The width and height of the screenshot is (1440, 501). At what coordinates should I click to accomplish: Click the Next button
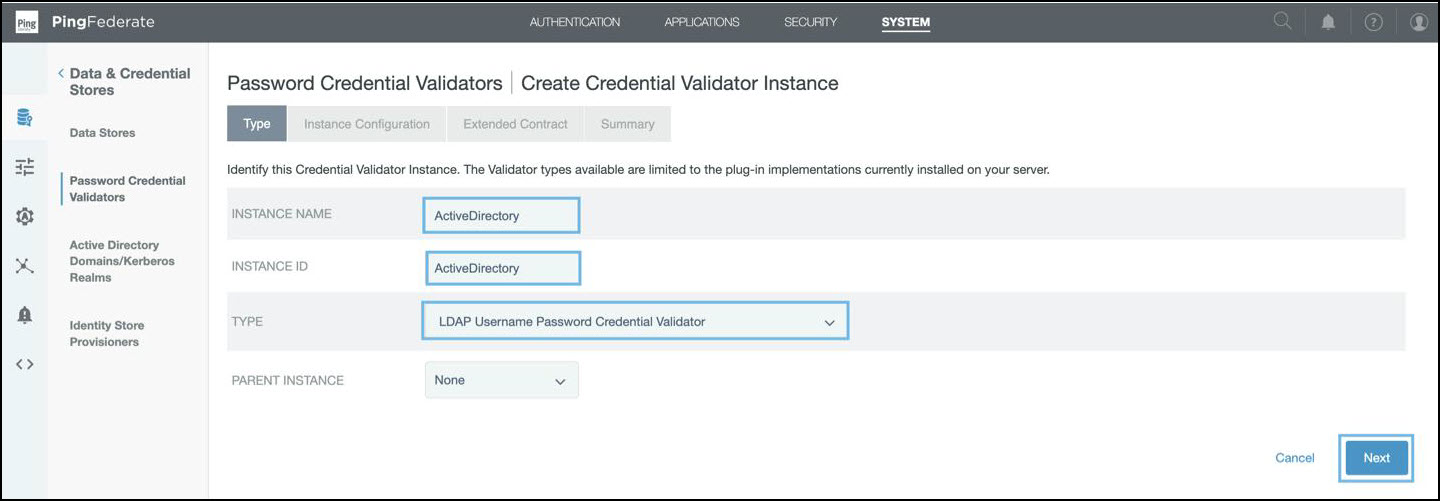coord(1376,457)
